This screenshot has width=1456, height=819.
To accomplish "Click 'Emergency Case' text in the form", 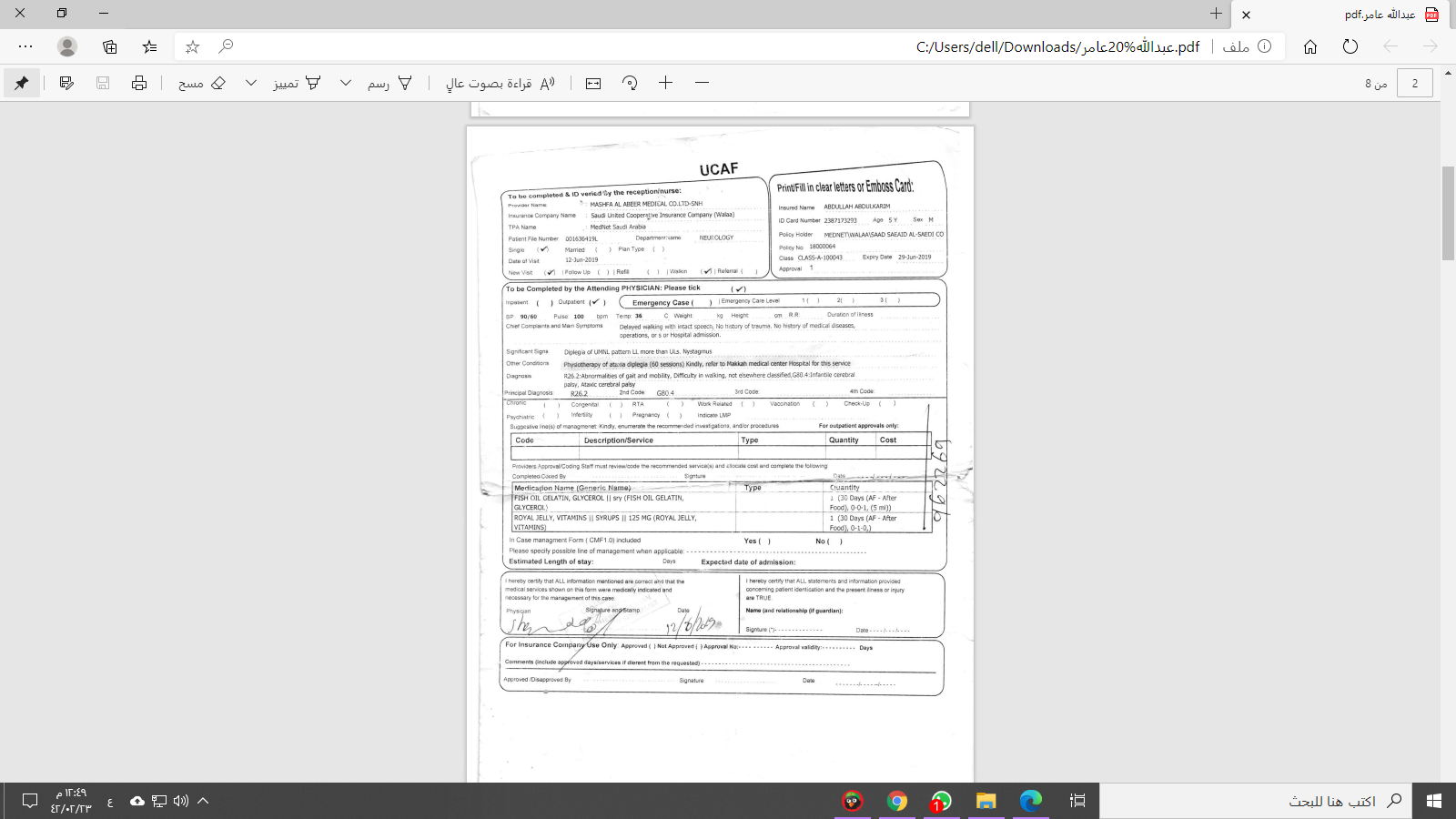I will click(x=661, y=303).
